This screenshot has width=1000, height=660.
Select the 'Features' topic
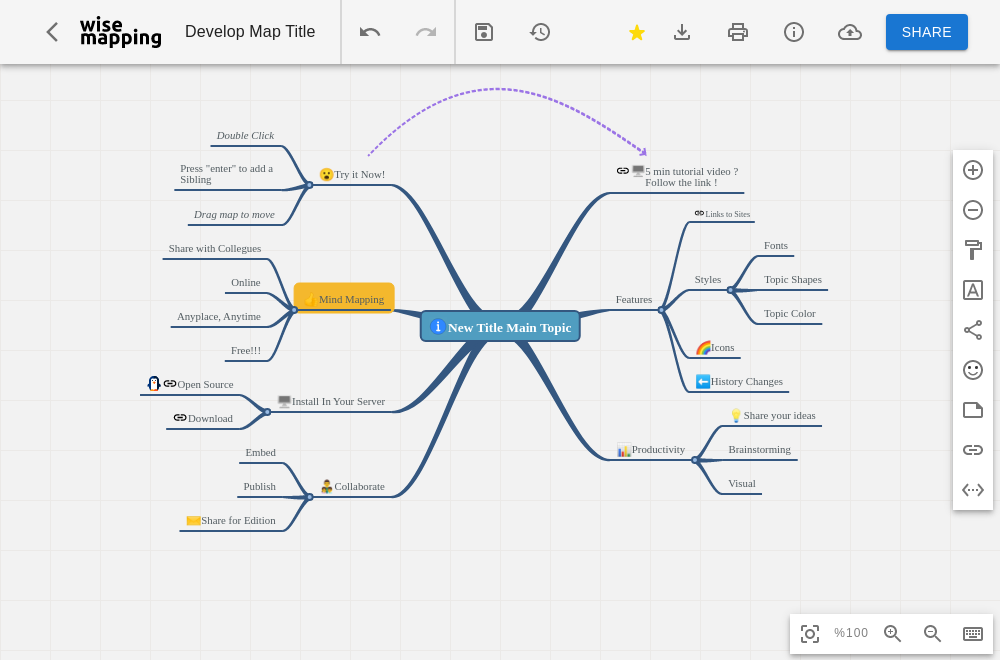click(x=634, y=300)
